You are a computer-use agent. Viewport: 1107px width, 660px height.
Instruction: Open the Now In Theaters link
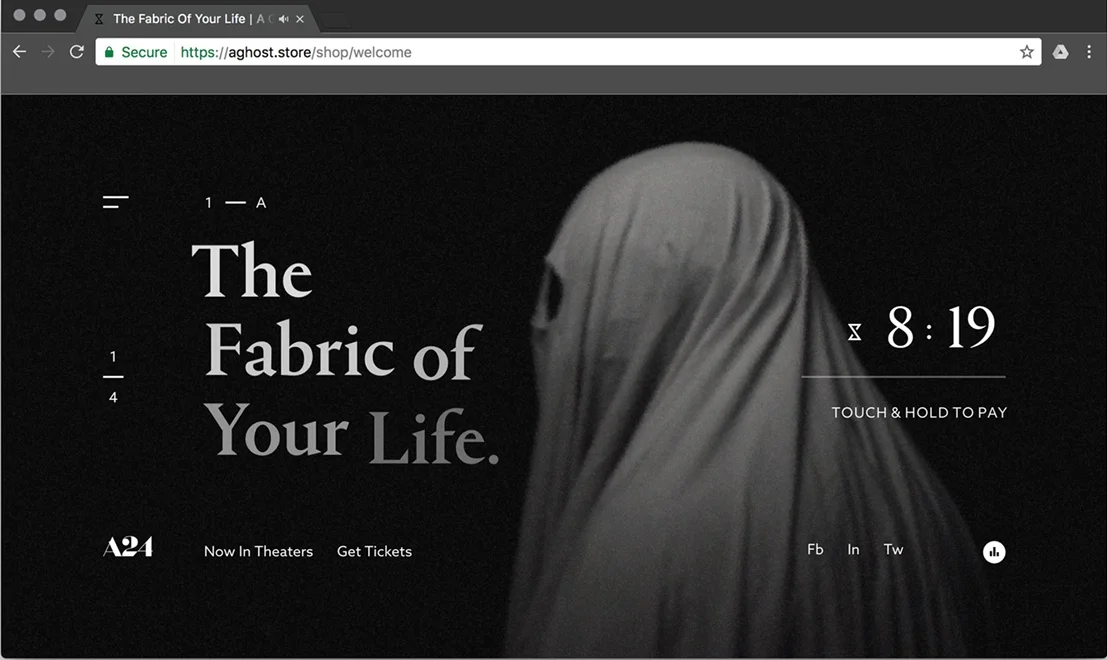pos(258,551)
